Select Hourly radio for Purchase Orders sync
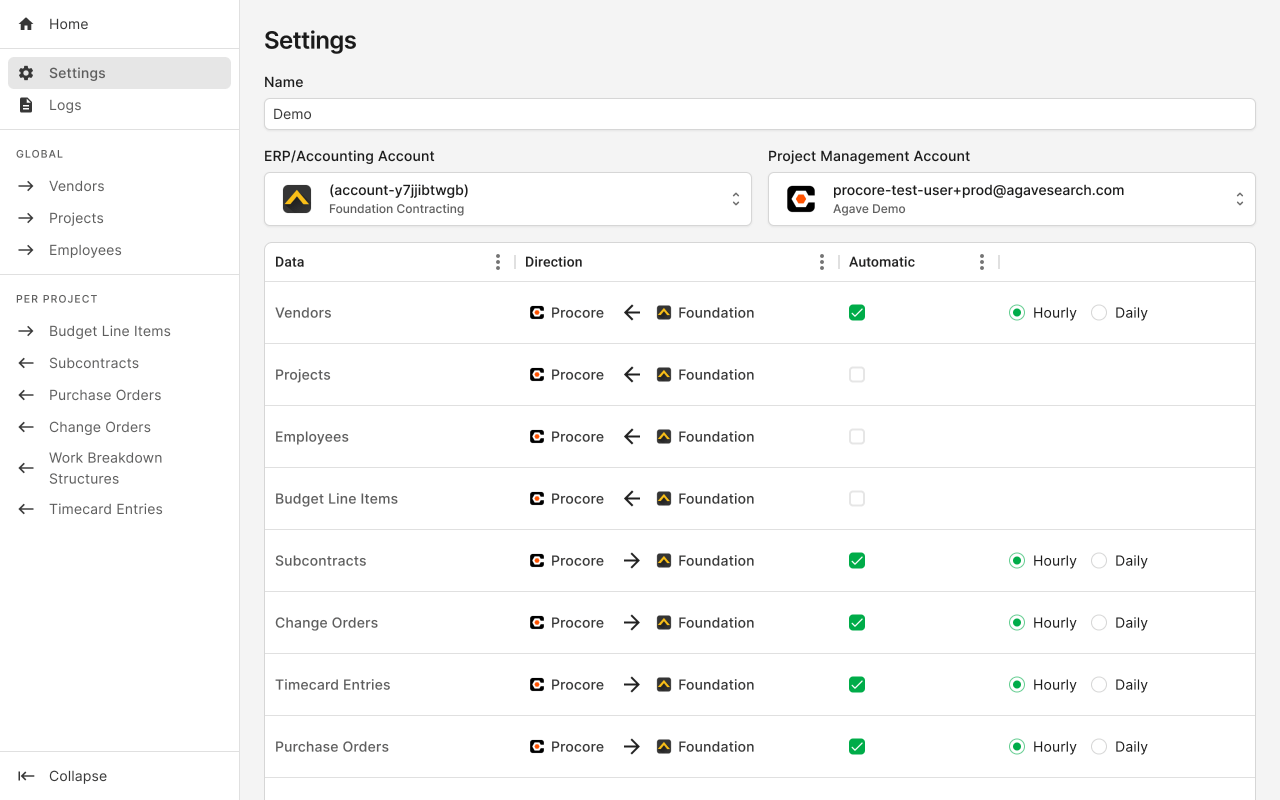This screenshot has width=1280, height=800. (1017, 747)
